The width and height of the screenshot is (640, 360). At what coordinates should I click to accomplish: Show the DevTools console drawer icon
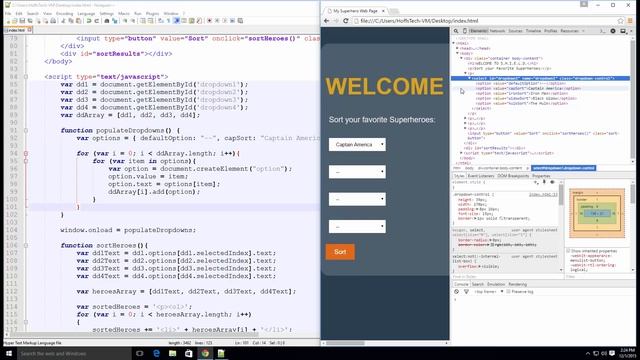tap(602, 31)
